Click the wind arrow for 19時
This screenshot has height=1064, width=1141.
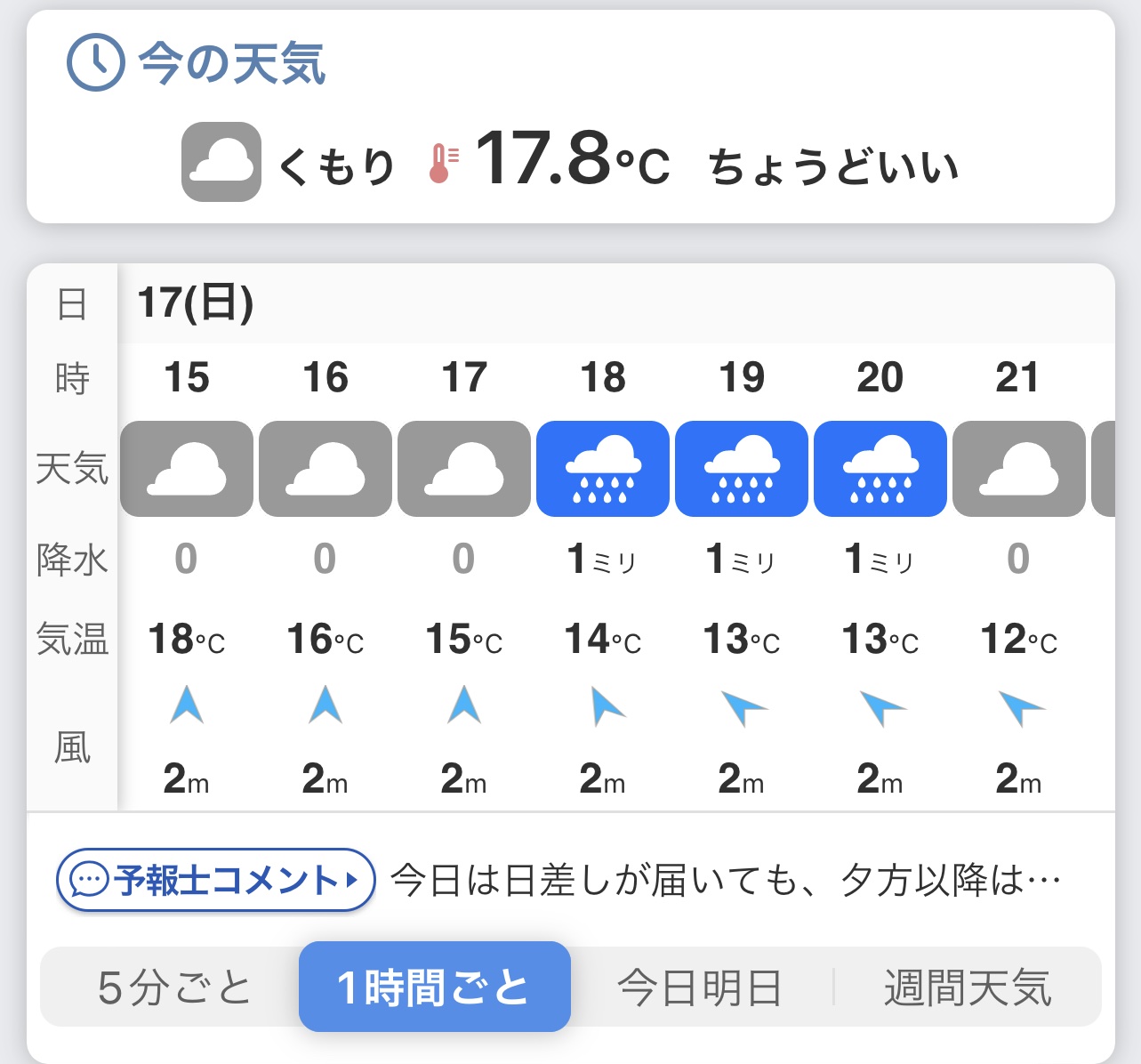pos(742,707)
